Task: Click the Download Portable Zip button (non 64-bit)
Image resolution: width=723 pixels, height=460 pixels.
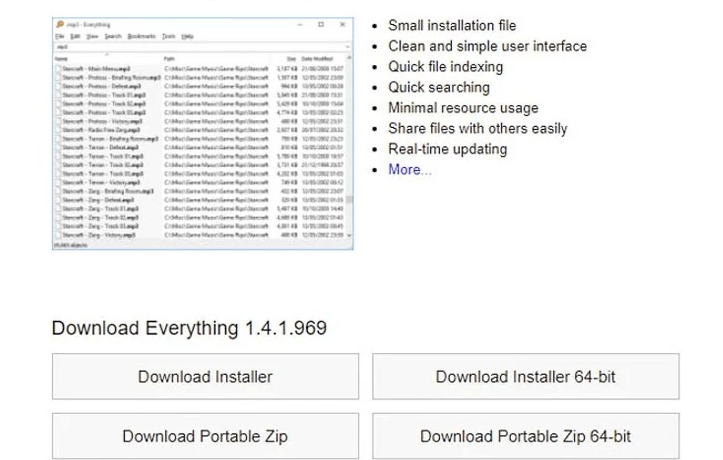Action: [x=205, y=436]
